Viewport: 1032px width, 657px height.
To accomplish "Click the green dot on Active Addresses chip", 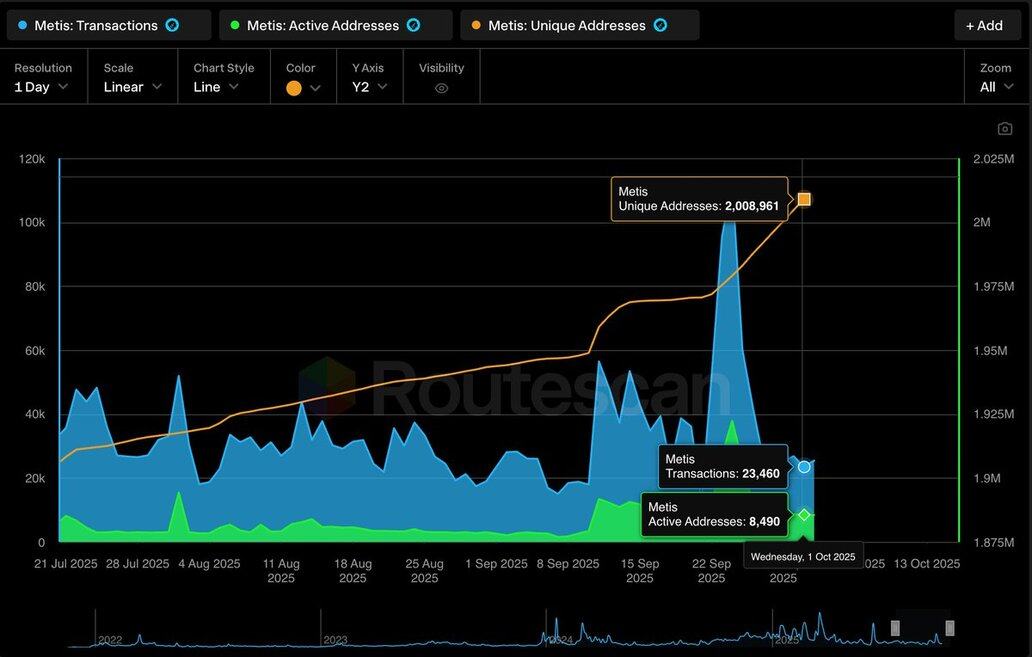I will tap(235, 25).
